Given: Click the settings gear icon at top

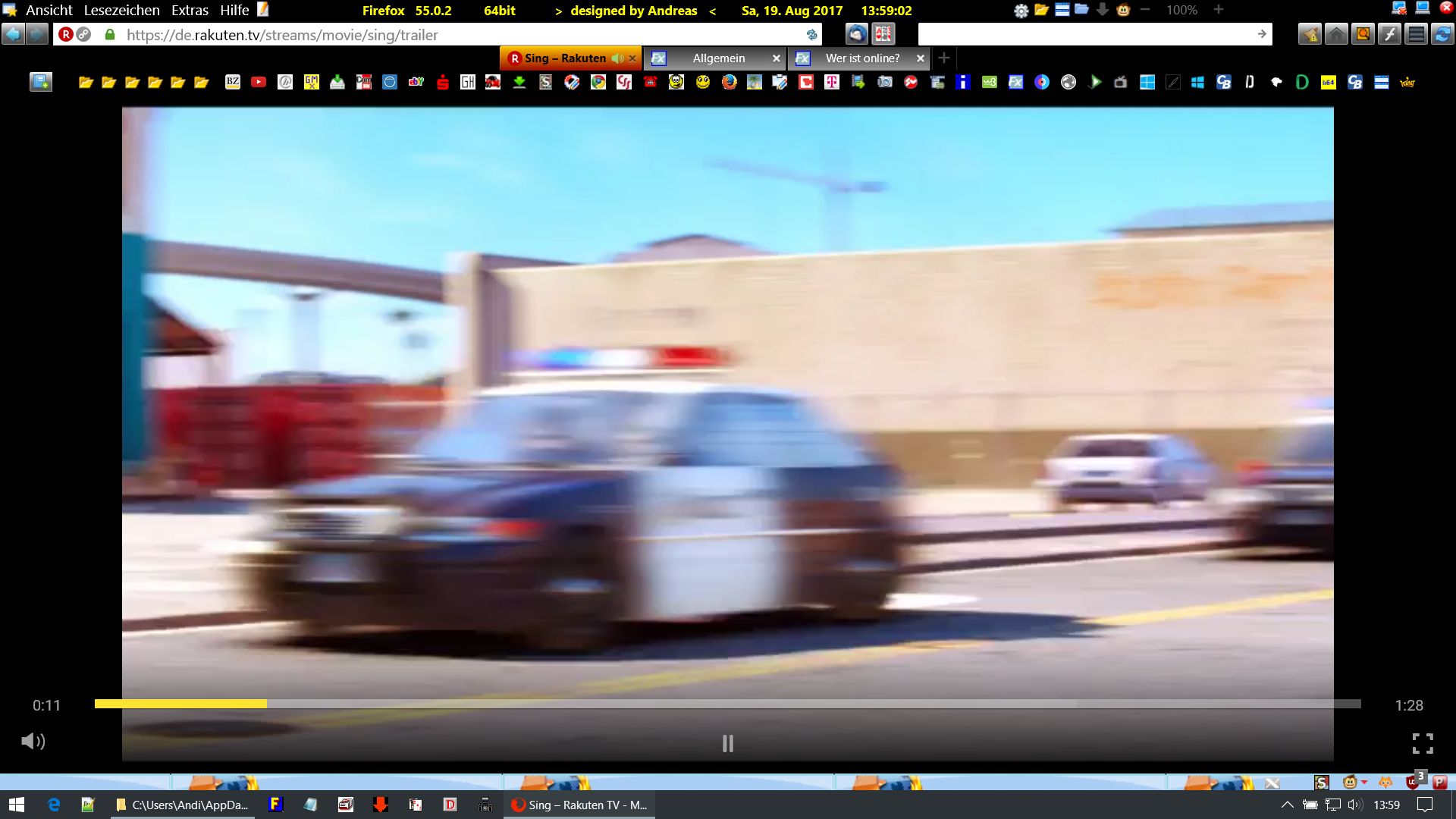Looking at the screenshot, I should (1021, 11).
